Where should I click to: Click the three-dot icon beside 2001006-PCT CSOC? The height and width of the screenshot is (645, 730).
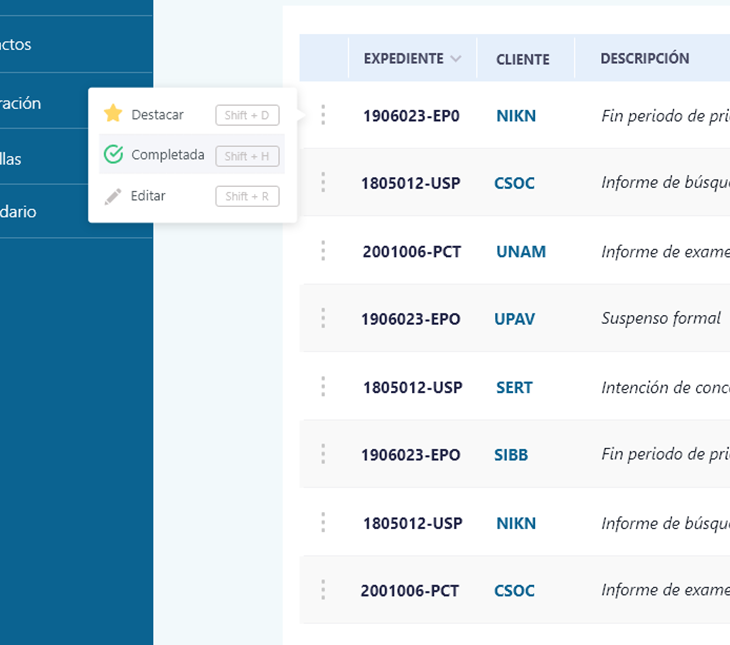click(323, 590)
